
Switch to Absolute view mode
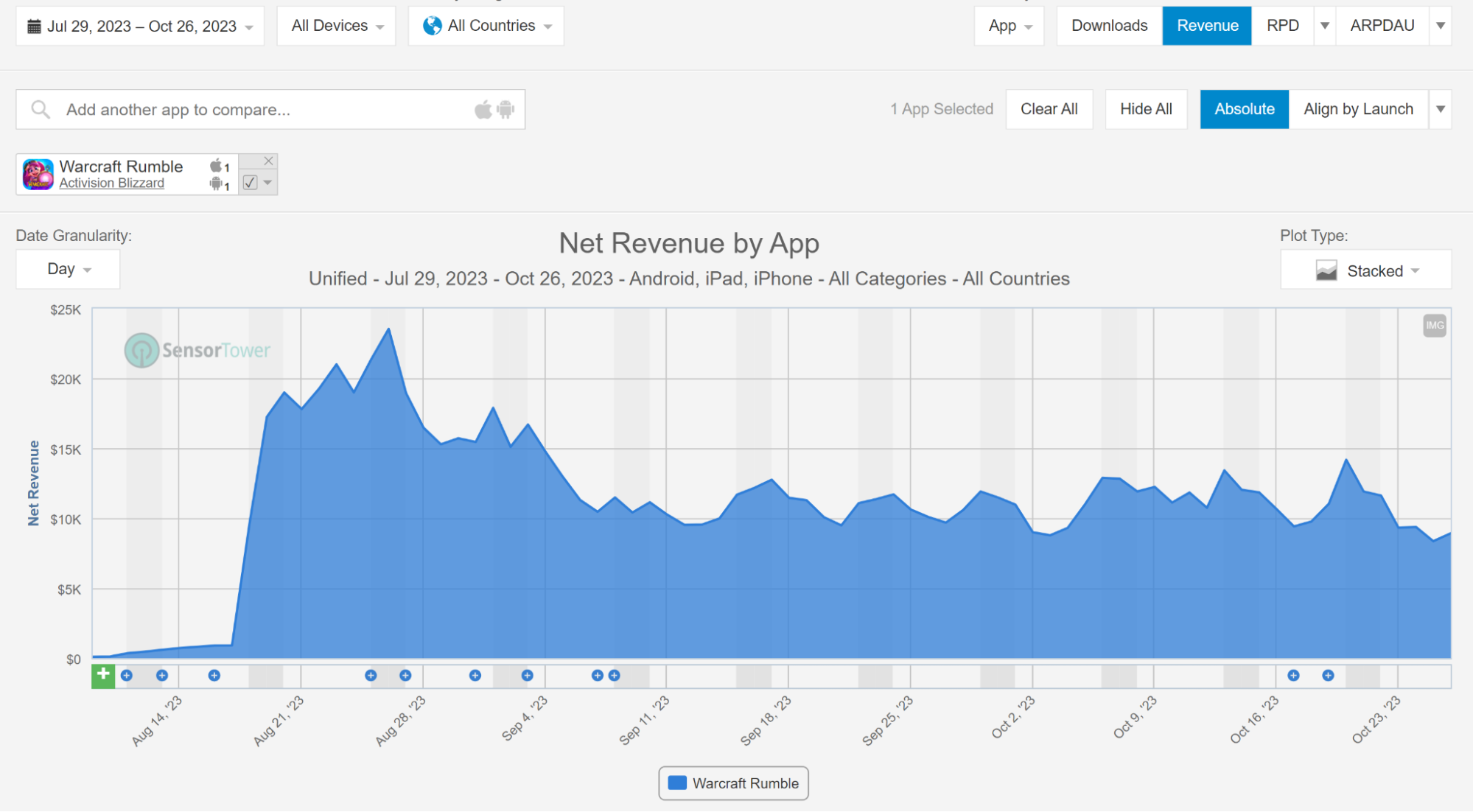pyautogui.click(x=1244, y=109)
